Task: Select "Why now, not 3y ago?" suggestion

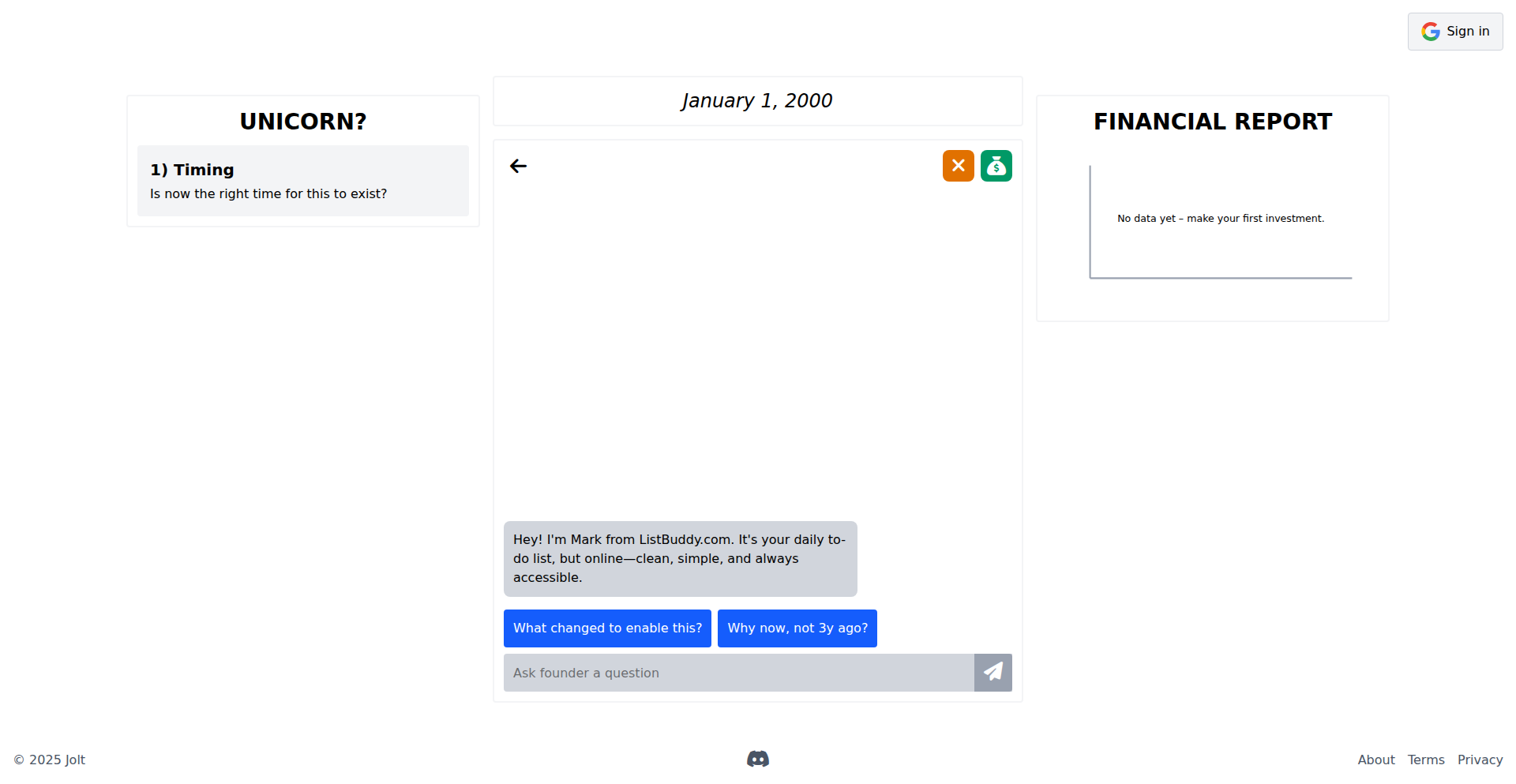Action: pos(797,628)
